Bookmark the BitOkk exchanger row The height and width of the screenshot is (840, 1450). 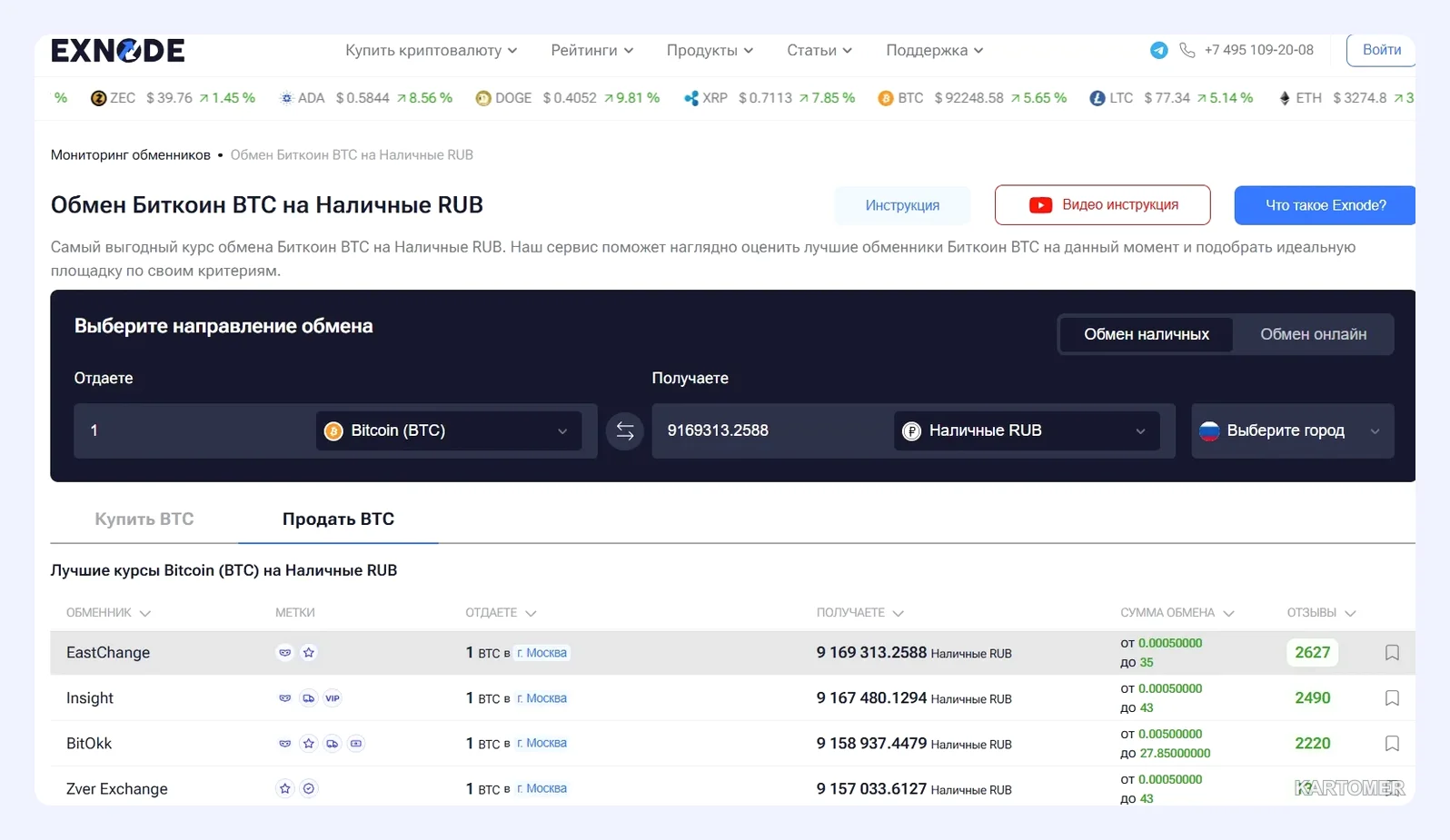click(x=1392, y=744)
